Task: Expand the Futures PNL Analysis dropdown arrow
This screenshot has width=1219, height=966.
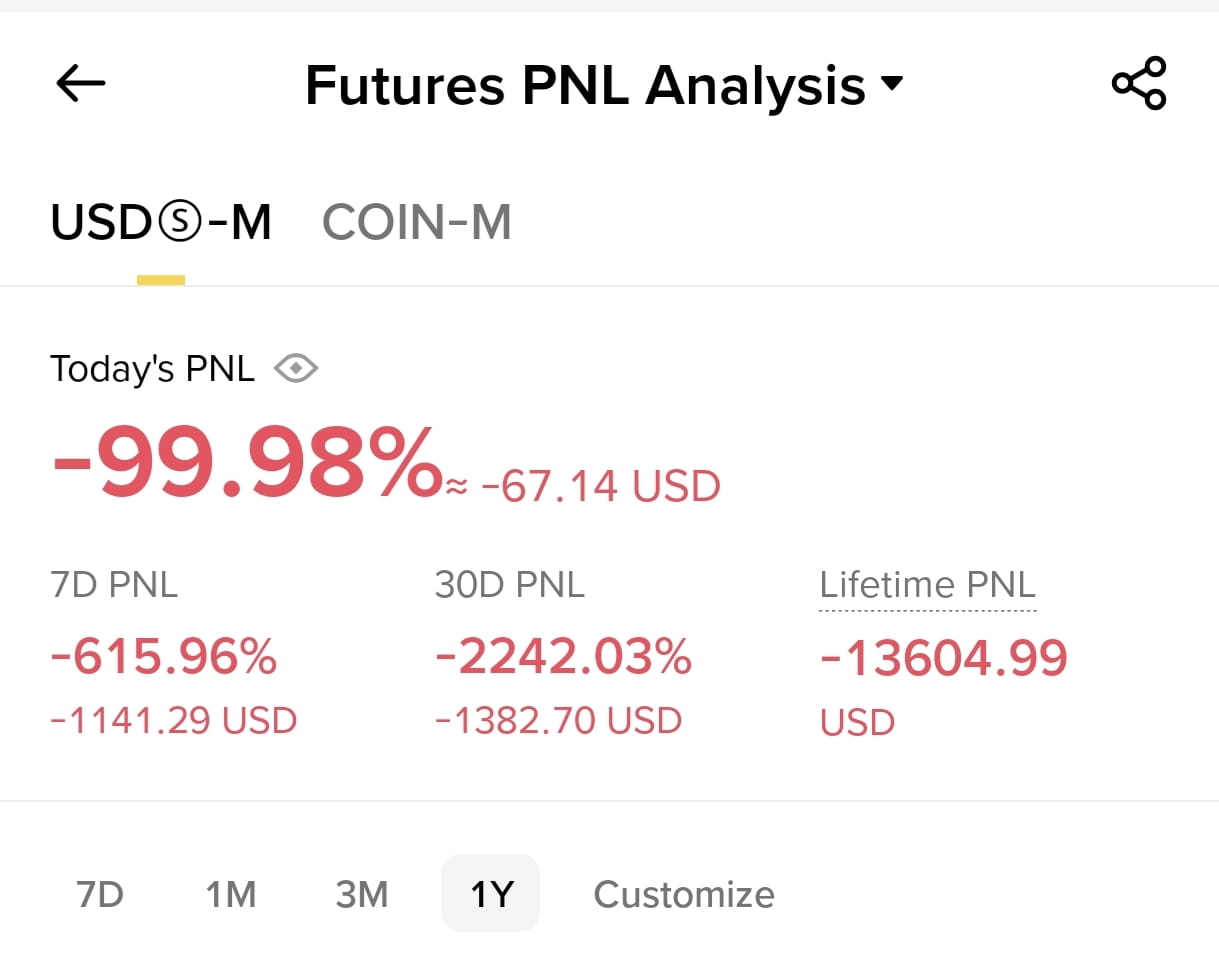Action: point(892,83)
